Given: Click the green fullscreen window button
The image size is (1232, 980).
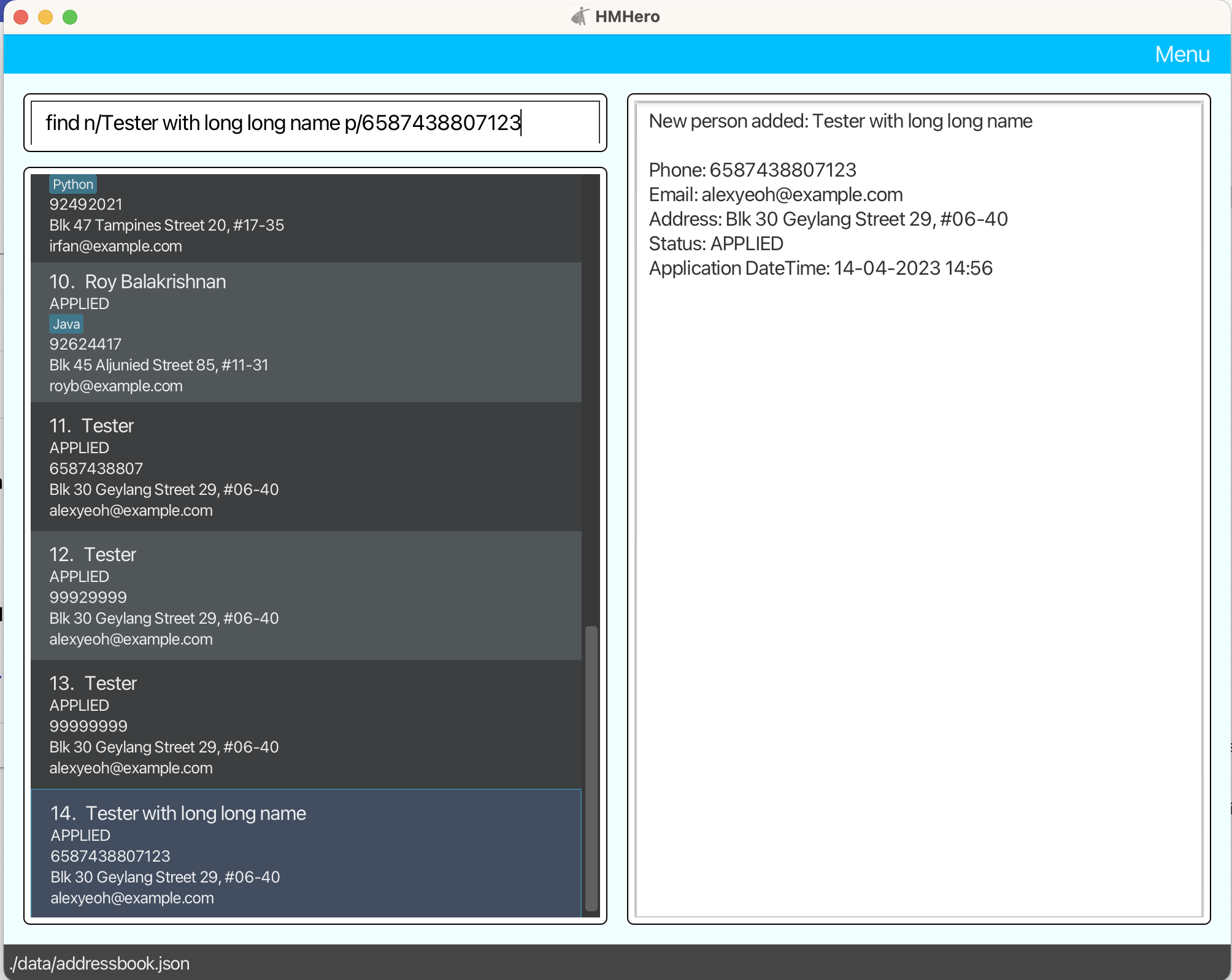Looking at the screenshot, I should (x=70, y=17).
